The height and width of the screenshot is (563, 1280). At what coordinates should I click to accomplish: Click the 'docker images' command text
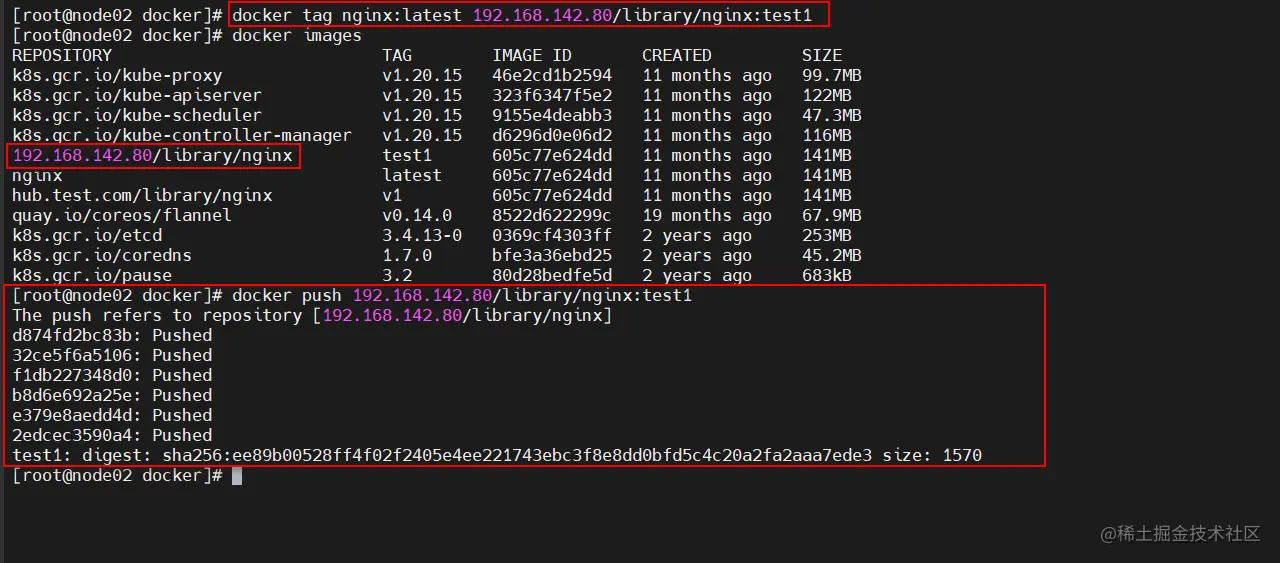coord(297,35)
